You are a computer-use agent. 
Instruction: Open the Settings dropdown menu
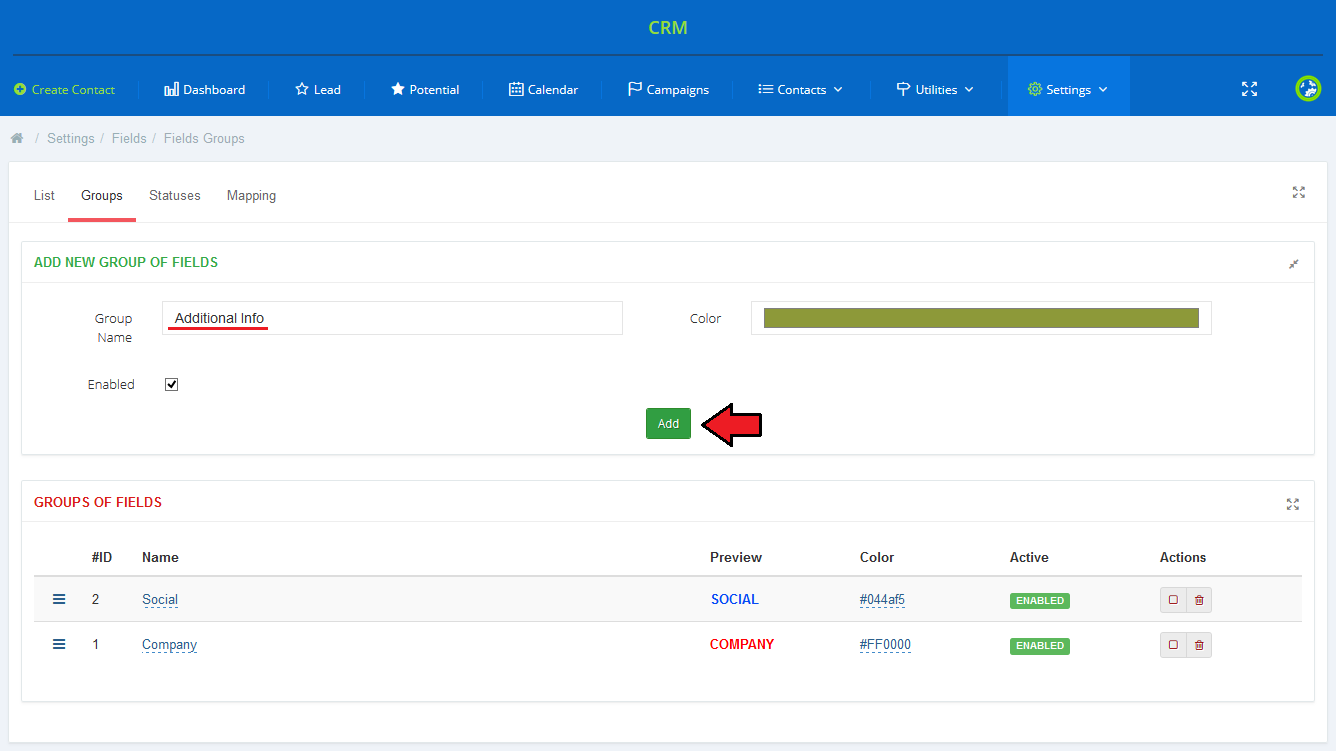pyautogui.click(x=1068, y=89)
